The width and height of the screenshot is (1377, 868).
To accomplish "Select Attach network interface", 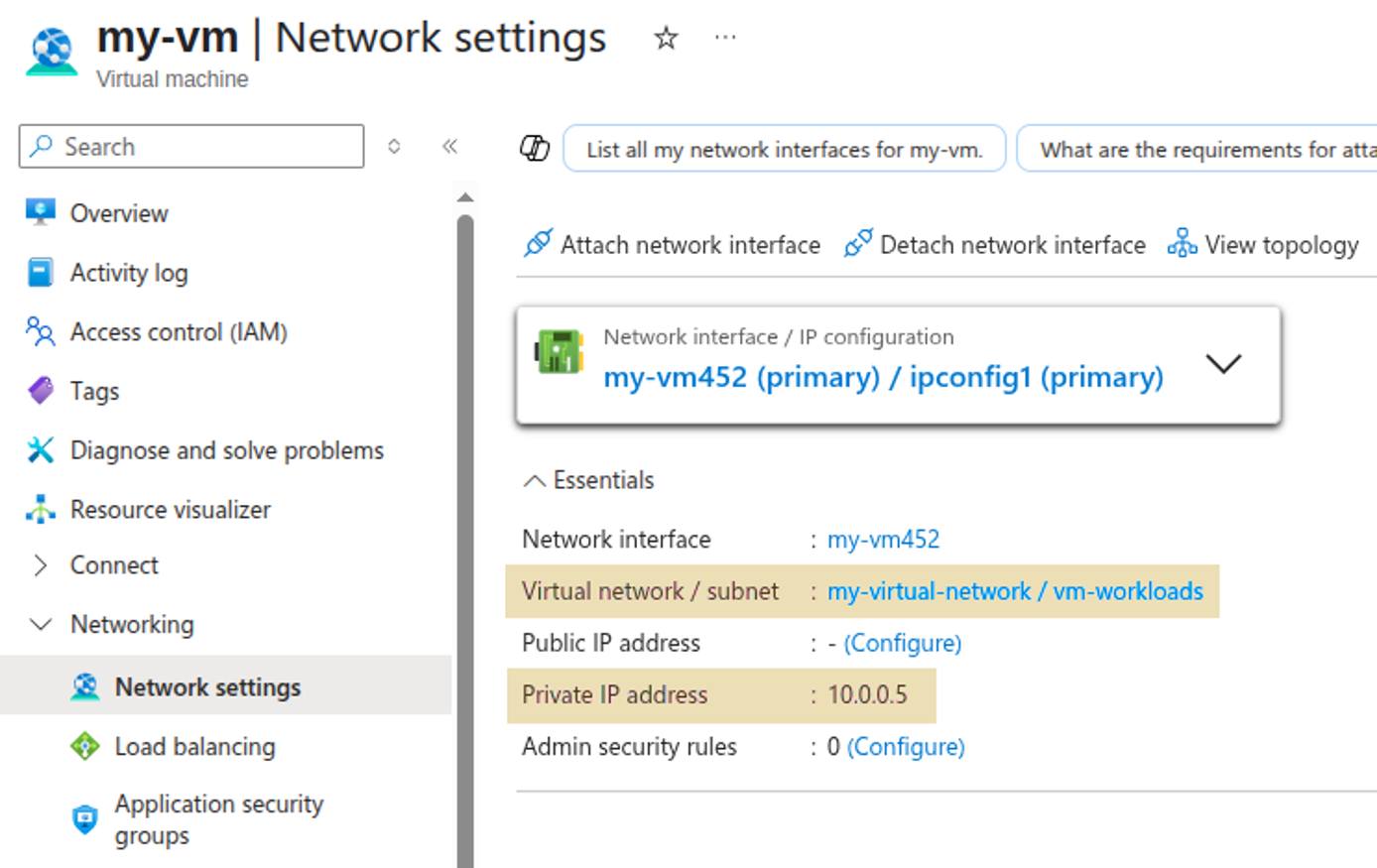I will click(x=672, y=245).
